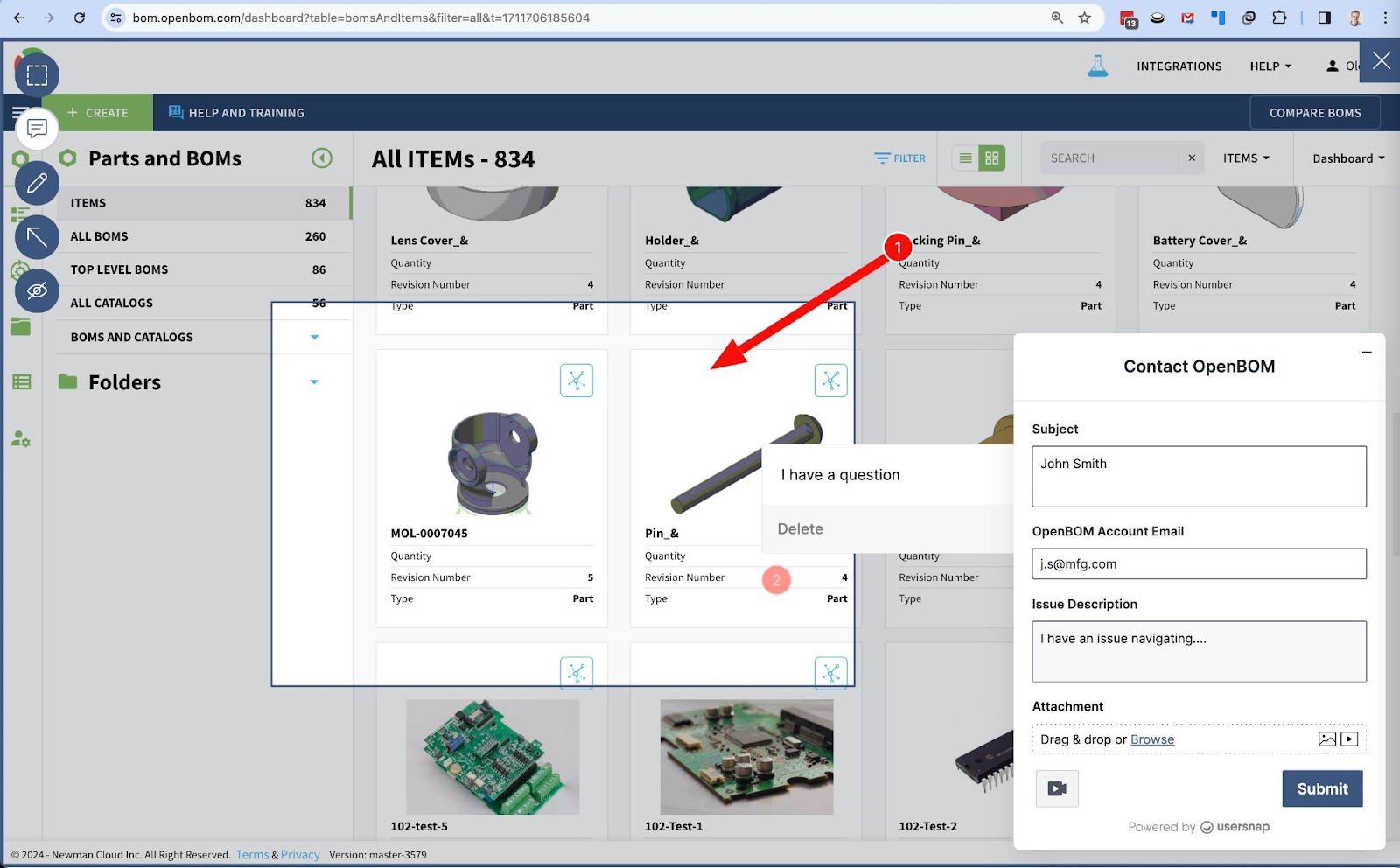The width and height of the screenshot is (1400, 868).
Task: Open Chrome three-dot menu
Action: (x=1385, y=17)
